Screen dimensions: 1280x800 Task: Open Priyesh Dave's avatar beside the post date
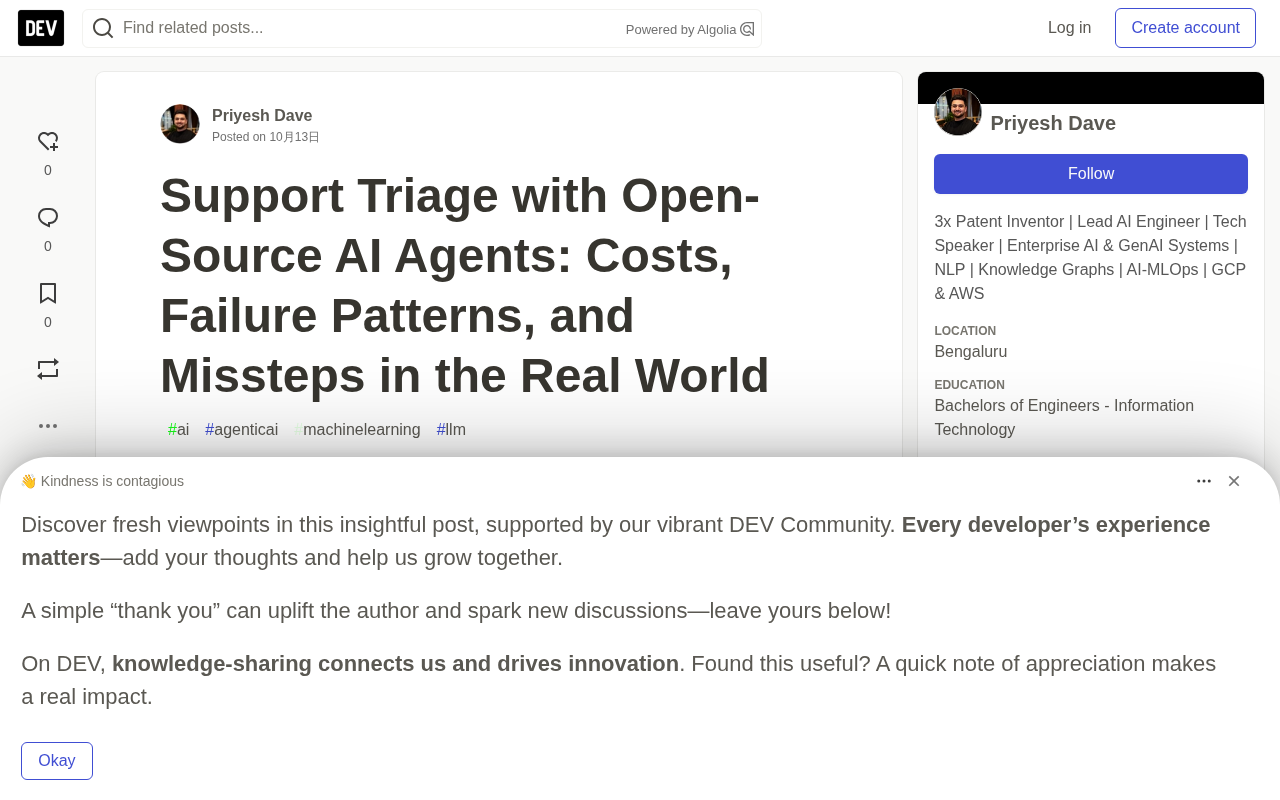pos(180,124)
